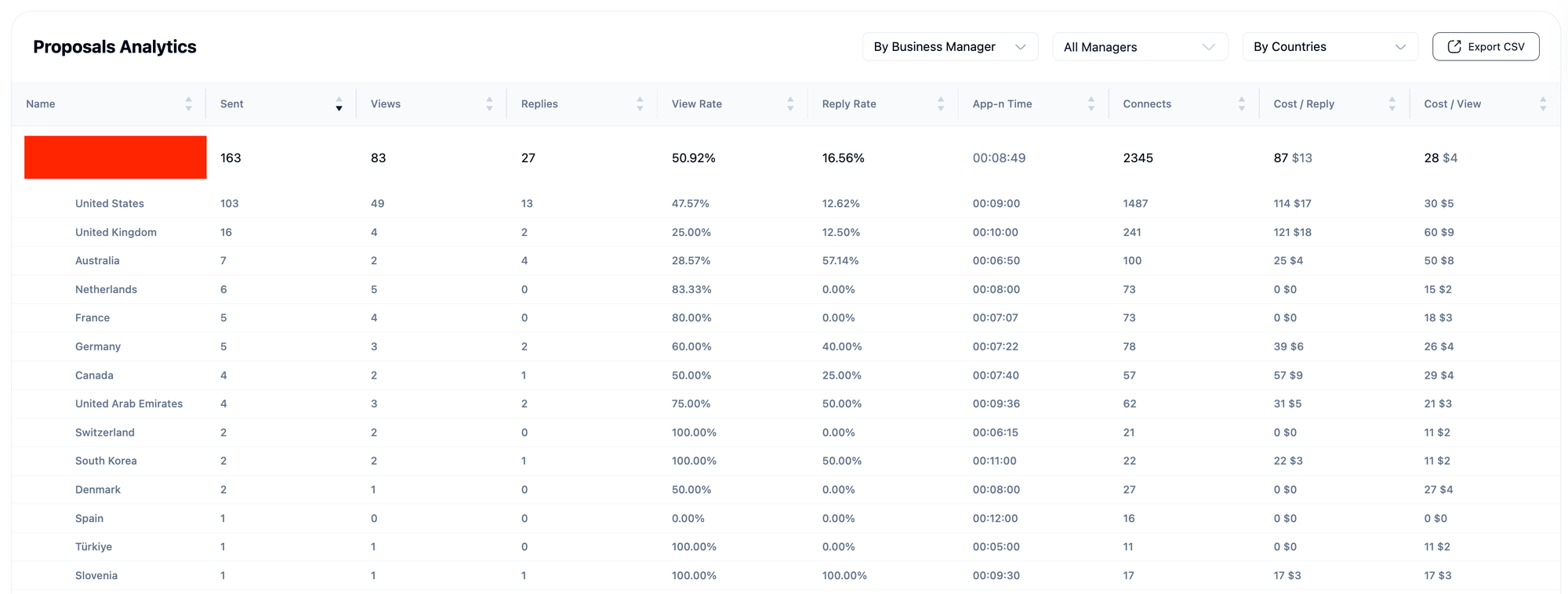Click the red redacted manager name block

[x=115, y=158]
